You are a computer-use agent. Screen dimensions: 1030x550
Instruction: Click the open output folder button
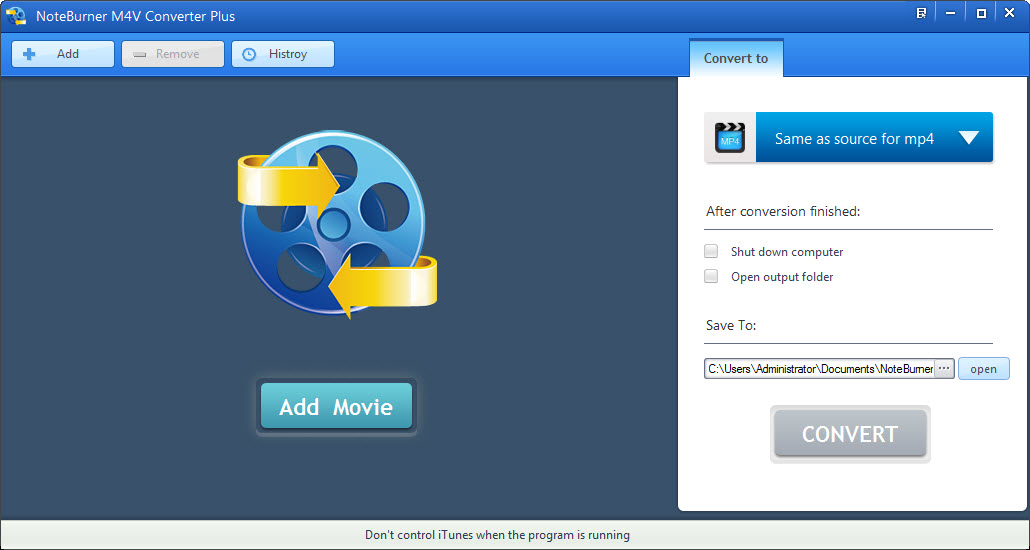click(x=983, y=369)
